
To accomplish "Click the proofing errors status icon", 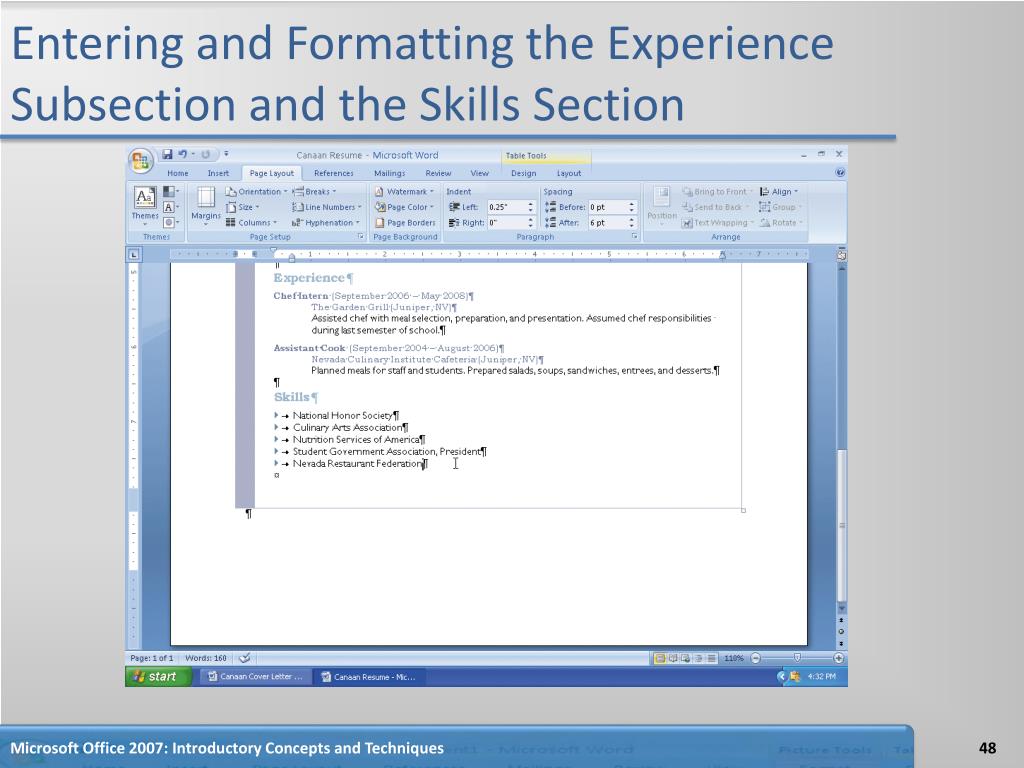I will [245, 658].
